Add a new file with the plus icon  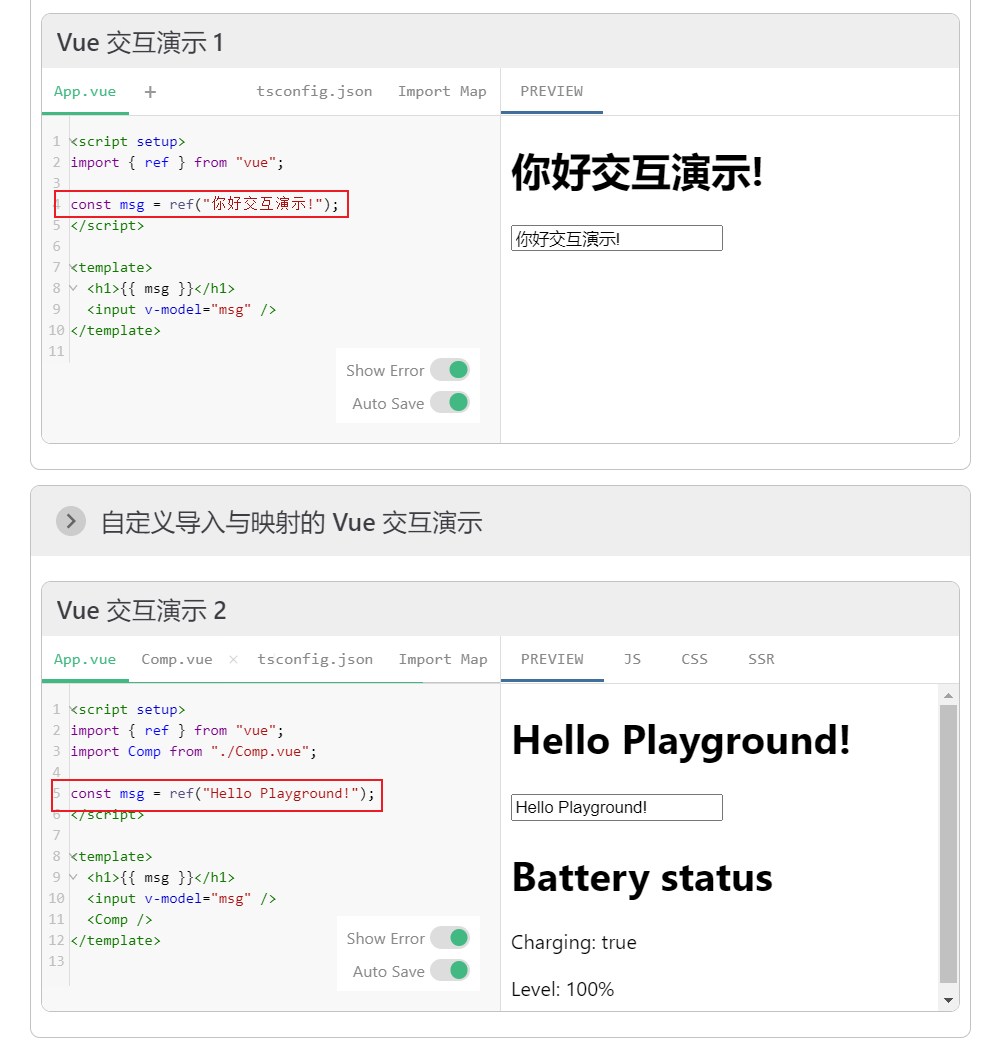pyautogui.click(x=150, y=92)
